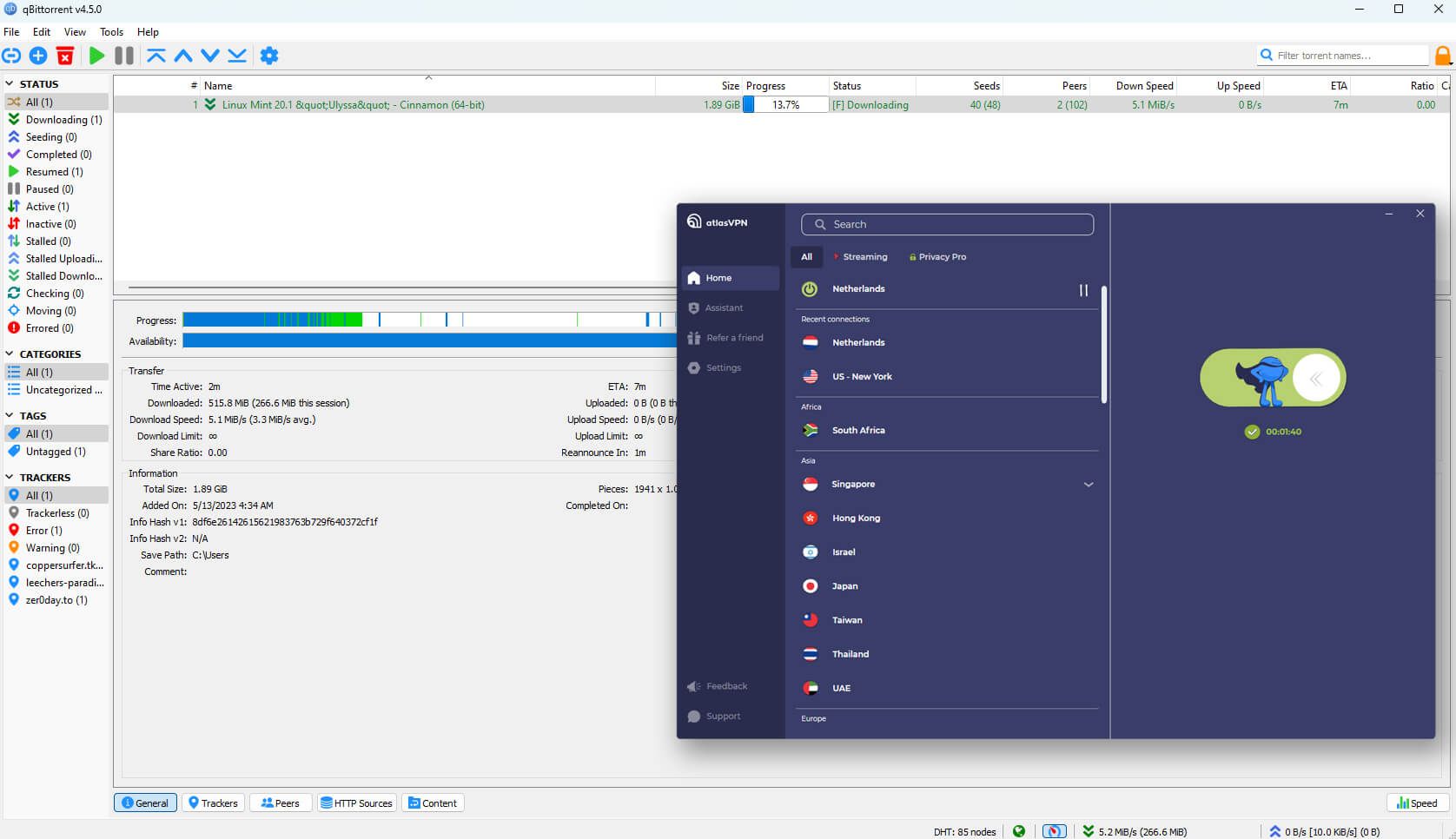
Task: Sort torrents by Progress column header
Action: pyautogui.click(x=785, y=86)
